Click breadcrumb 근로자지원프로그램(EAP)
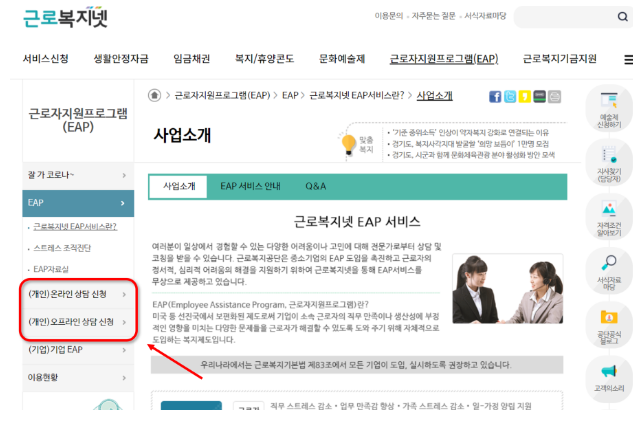This screenshot has width=633, height=423. click(x=222, y=96)
